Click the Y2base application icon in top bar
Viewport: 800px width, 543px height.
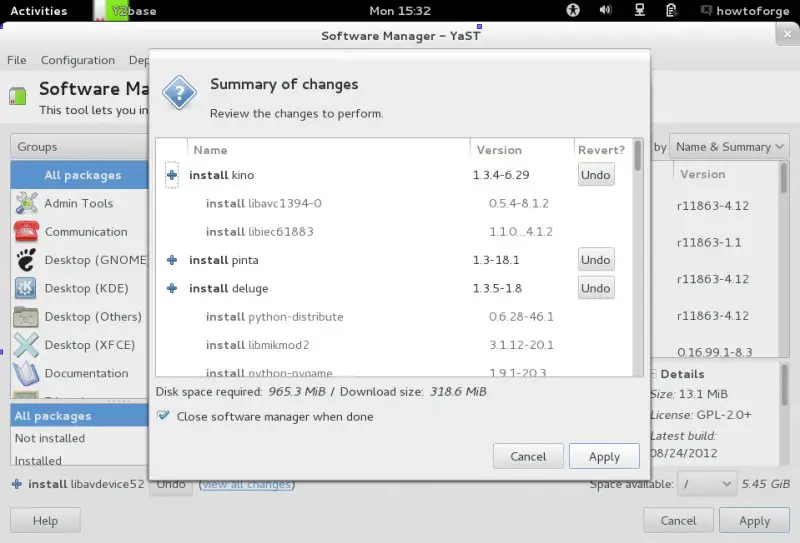click(111, 11)
